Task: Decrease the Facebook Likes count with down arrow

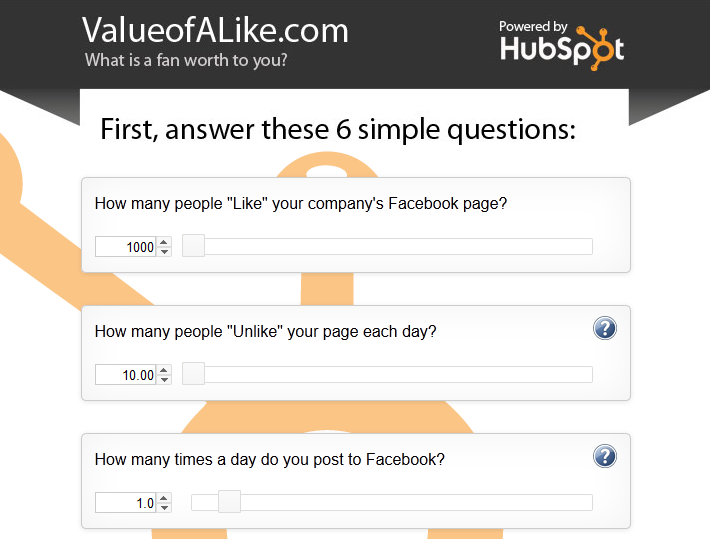Action: click(x=164, y=251)
